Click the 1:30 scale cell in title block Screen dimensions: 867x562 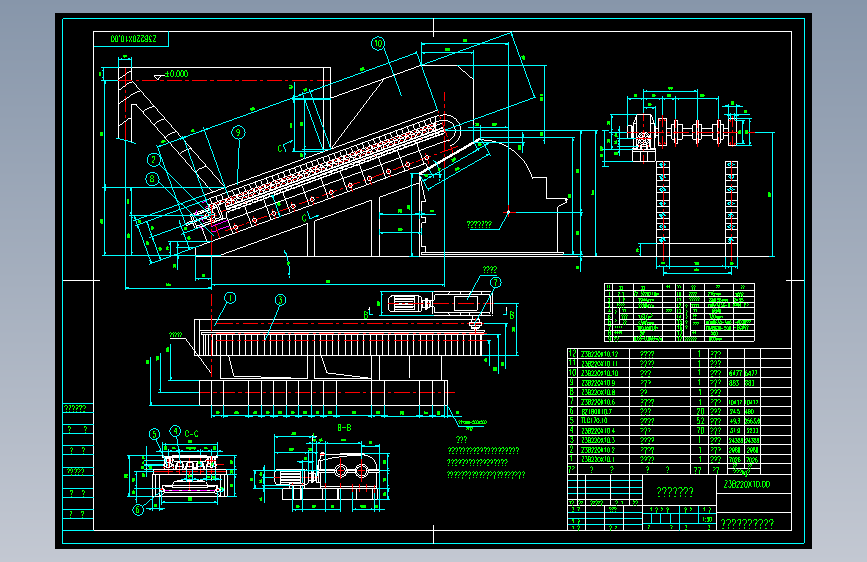pos(707,519)
